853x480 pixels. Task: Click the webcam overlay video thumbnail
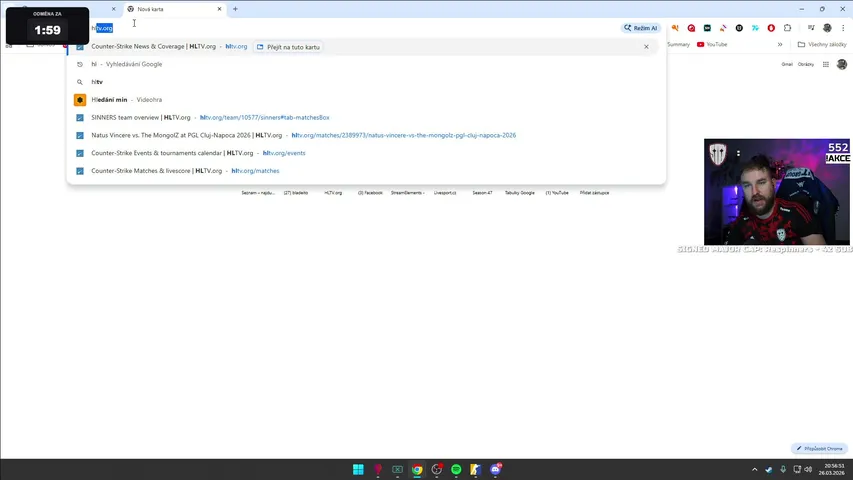[776, 192]
